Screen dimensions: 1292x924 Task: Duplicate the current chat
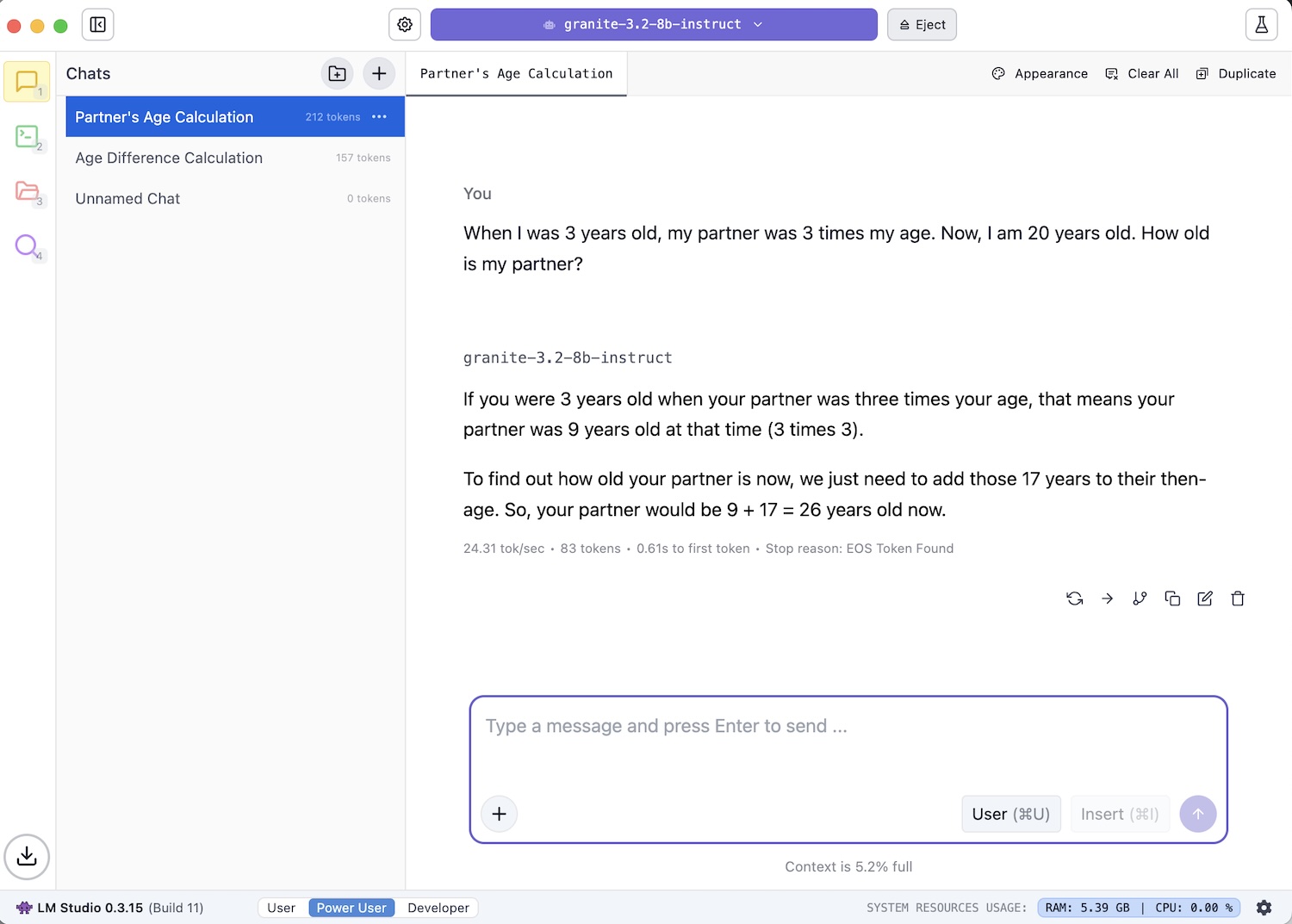click(x=1236, y=74)
